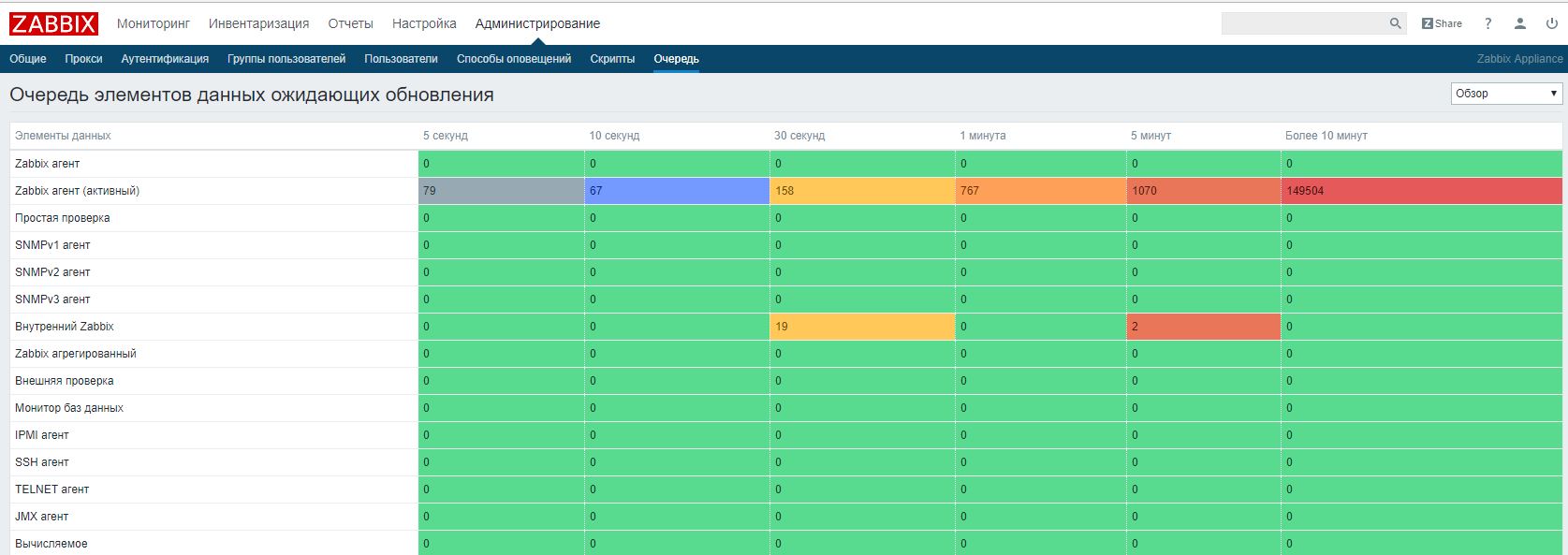Open the Отчеты menu
Viewport: 1568px width, 555px height.
(351, 23)
